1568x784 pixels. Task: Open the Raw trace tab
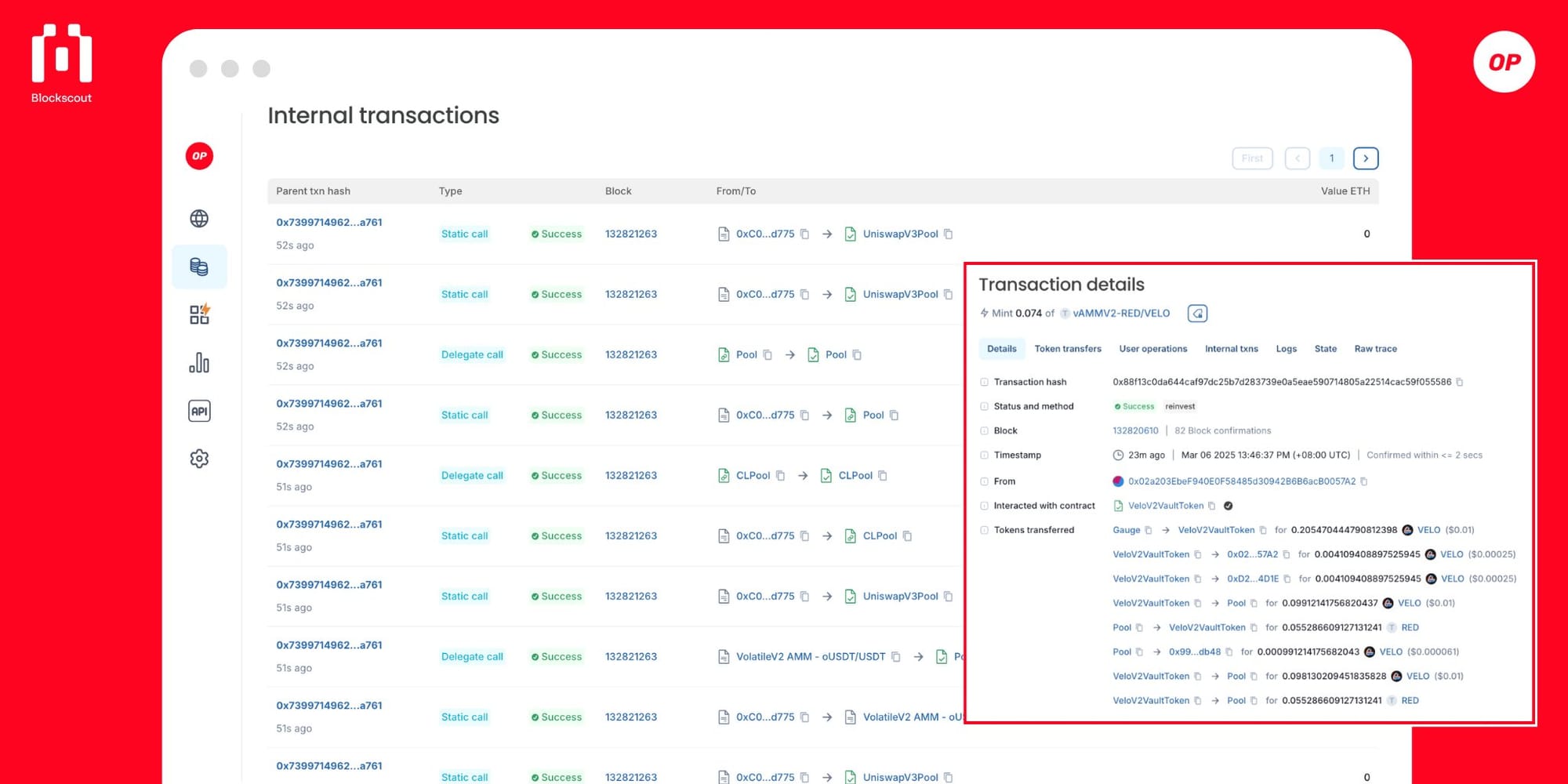(x=1376, y=349)
